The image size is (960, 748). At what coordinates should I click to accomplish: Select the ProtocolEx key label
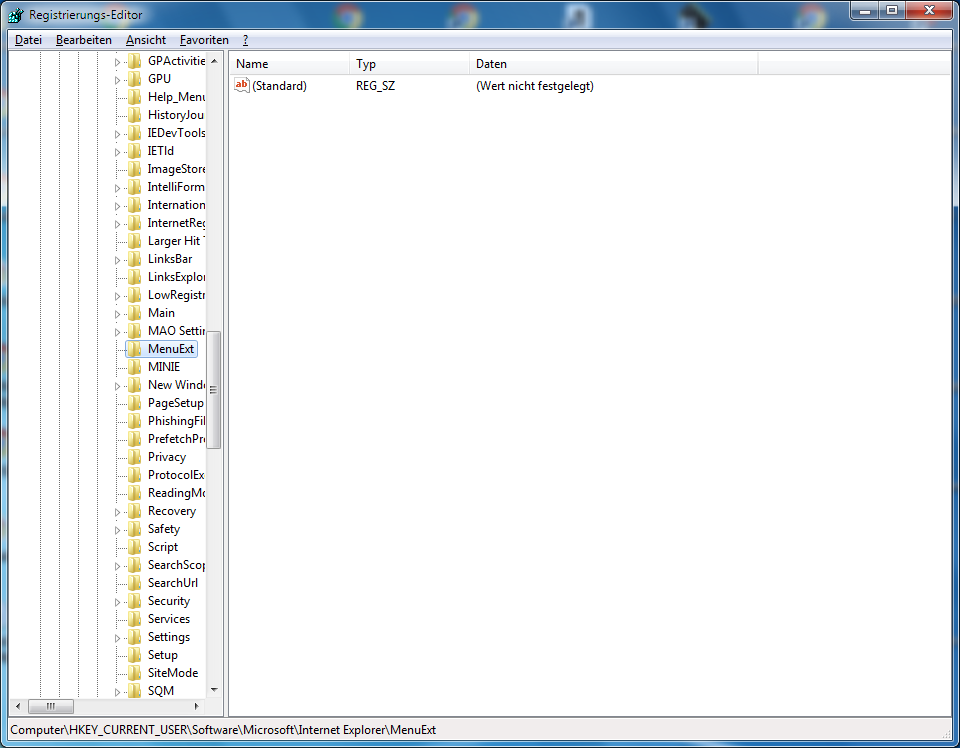coord(176,475)
